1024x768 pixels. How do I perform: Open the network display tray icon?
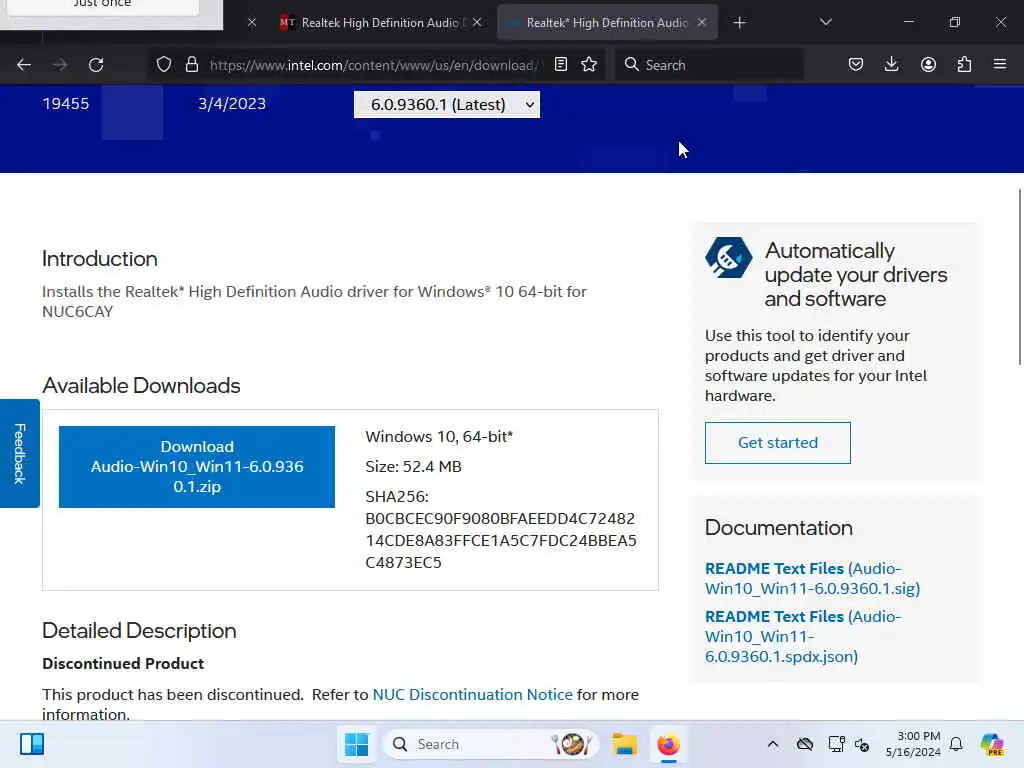coord(836,744)
